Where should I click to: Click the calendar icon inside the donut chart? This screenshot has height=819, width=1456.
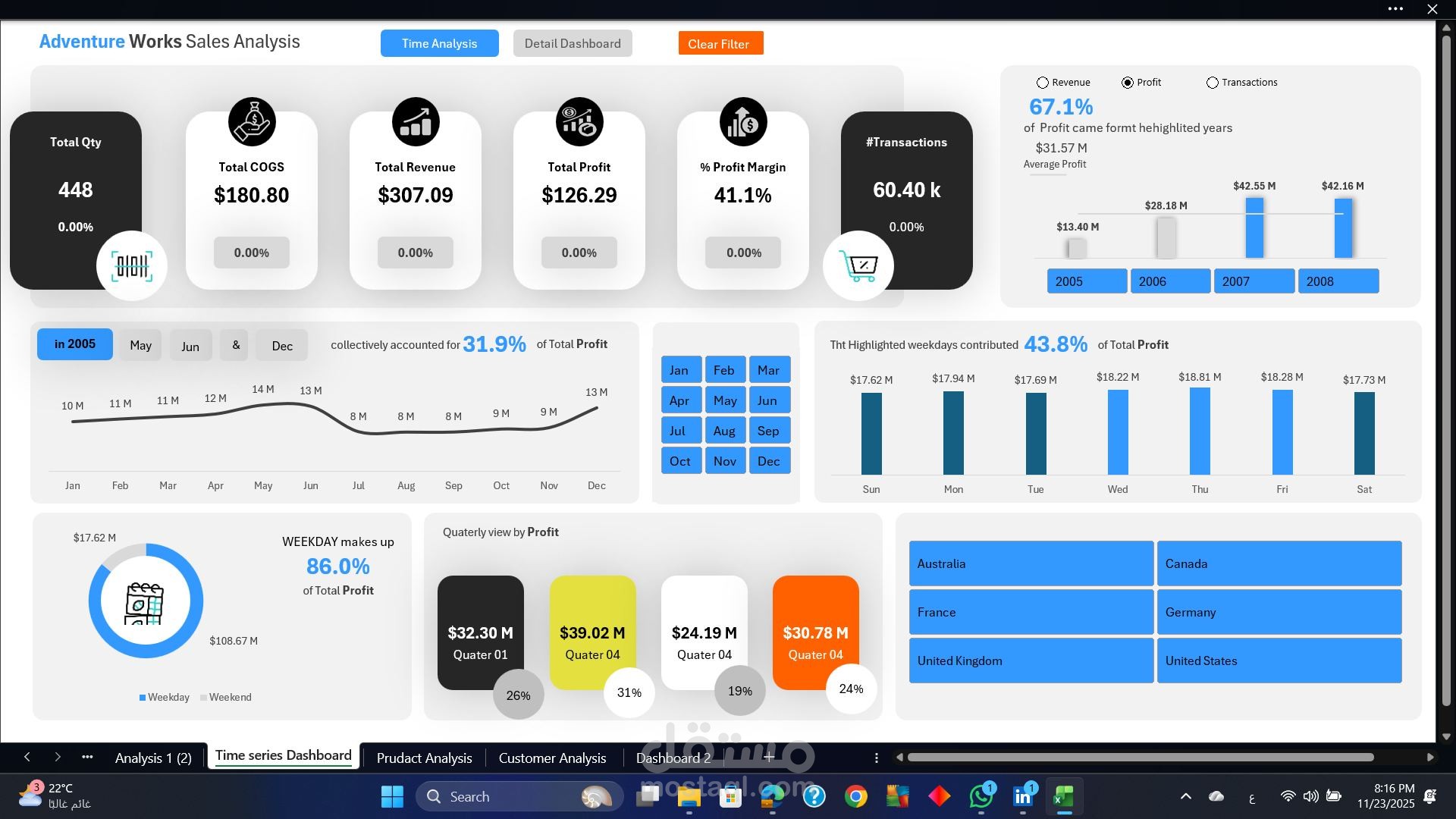tap(144, 603)
